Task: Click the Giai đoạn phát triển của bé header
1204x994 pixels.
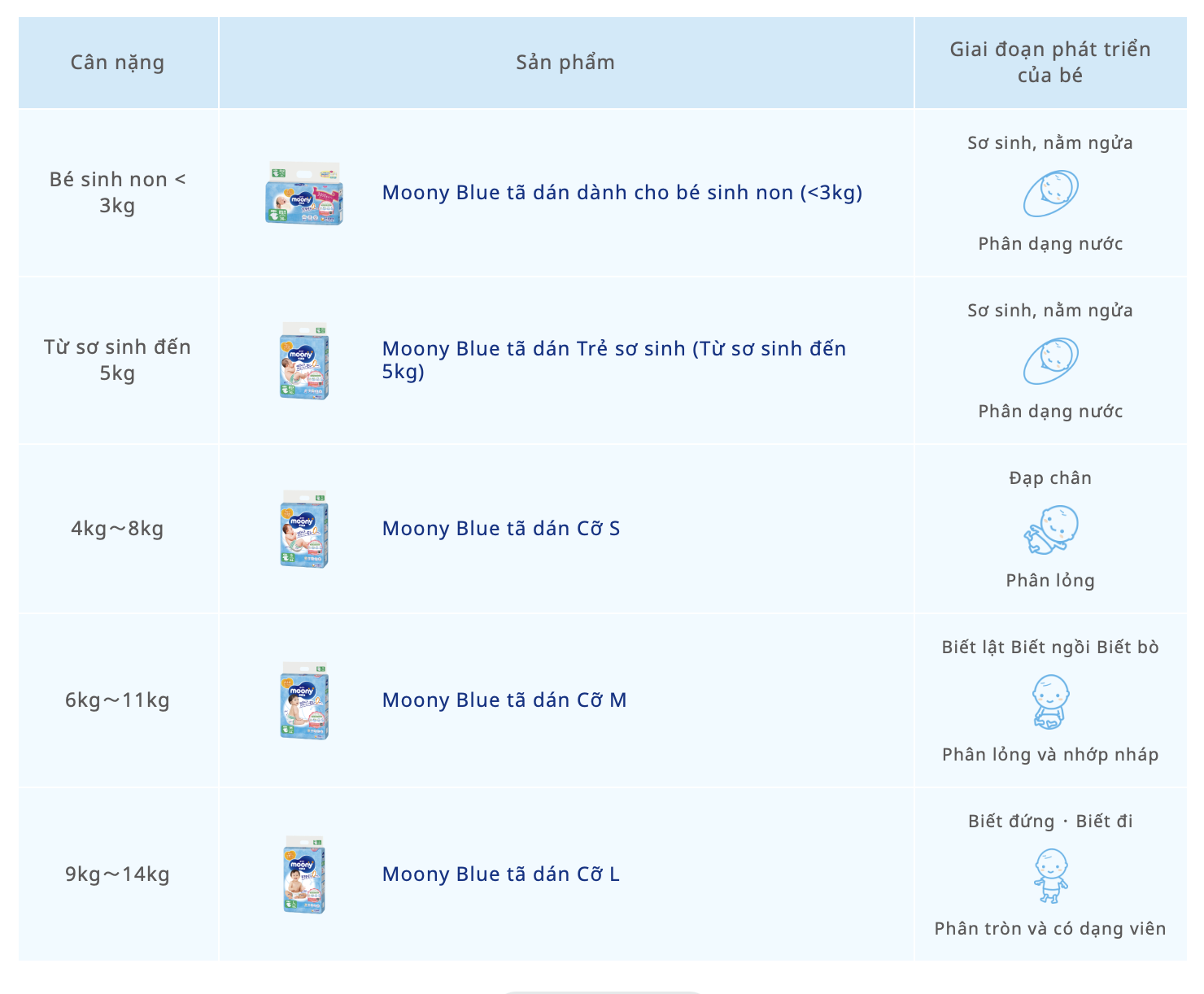Action: point(1050,63)
